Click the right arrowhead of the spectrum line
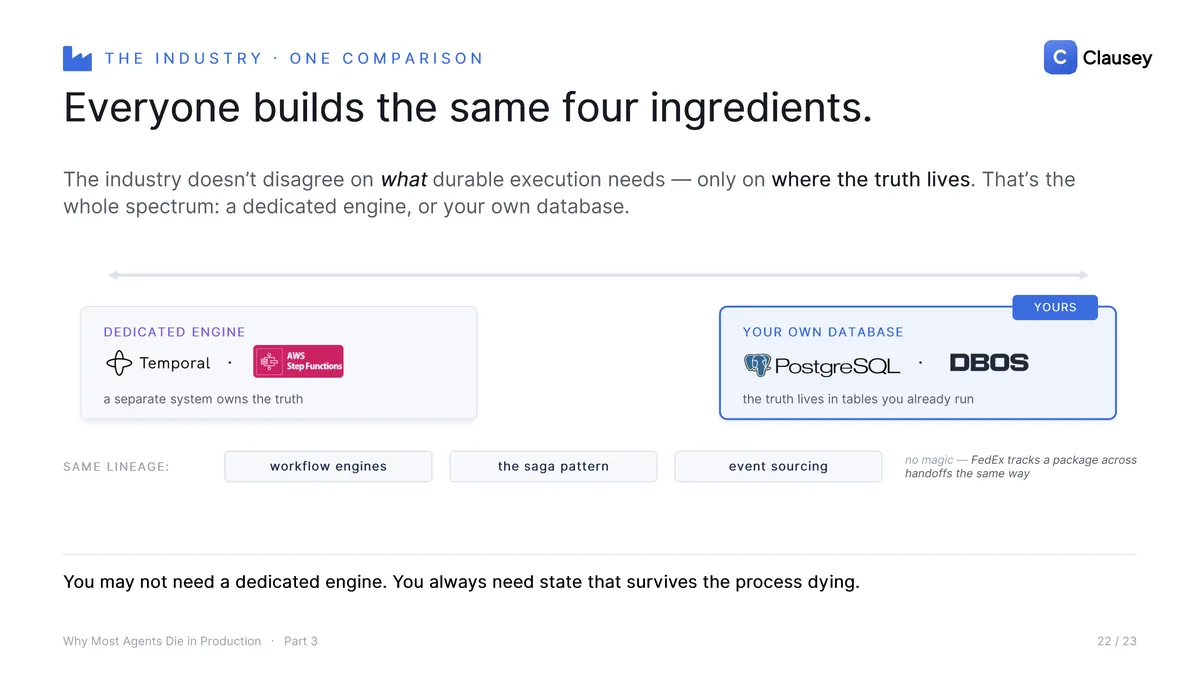Screen dimensions: 1200x675 click(1084, 274)
